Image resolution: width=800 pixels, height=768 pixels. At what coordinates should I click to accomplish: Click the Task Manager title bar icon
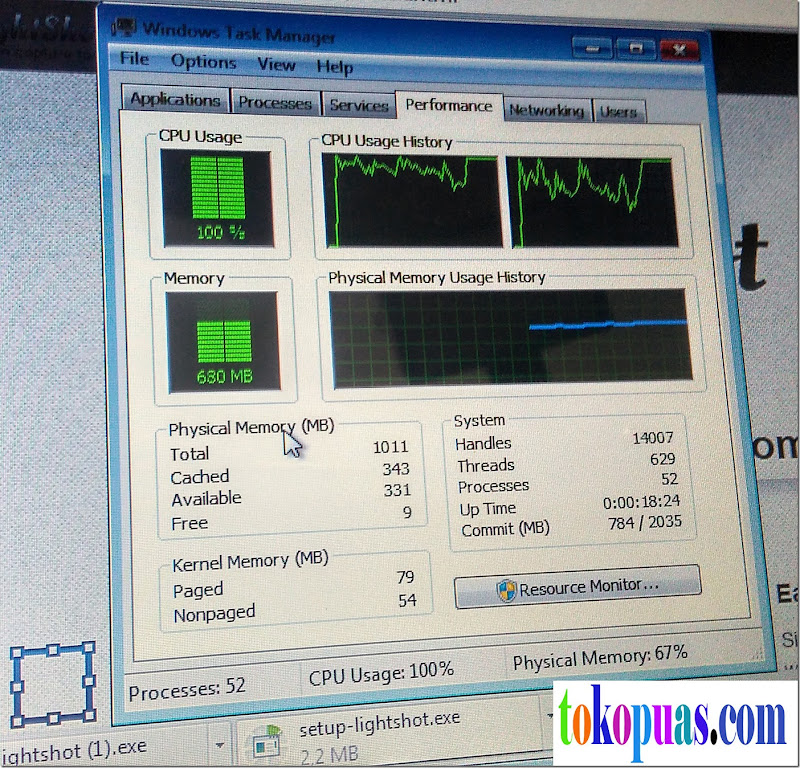[123, 27]
